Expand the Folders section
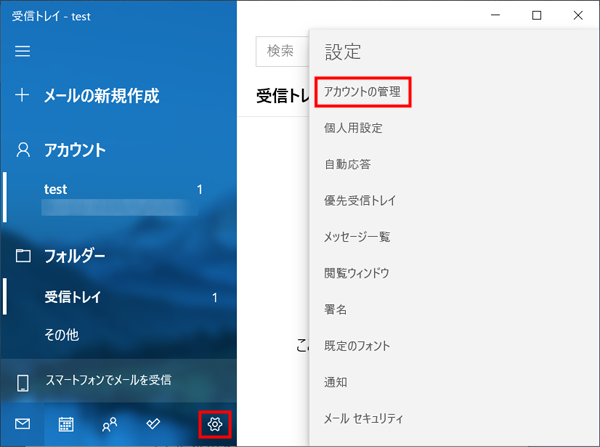Screen dimensions: 600x447 [x=75, y=255]
